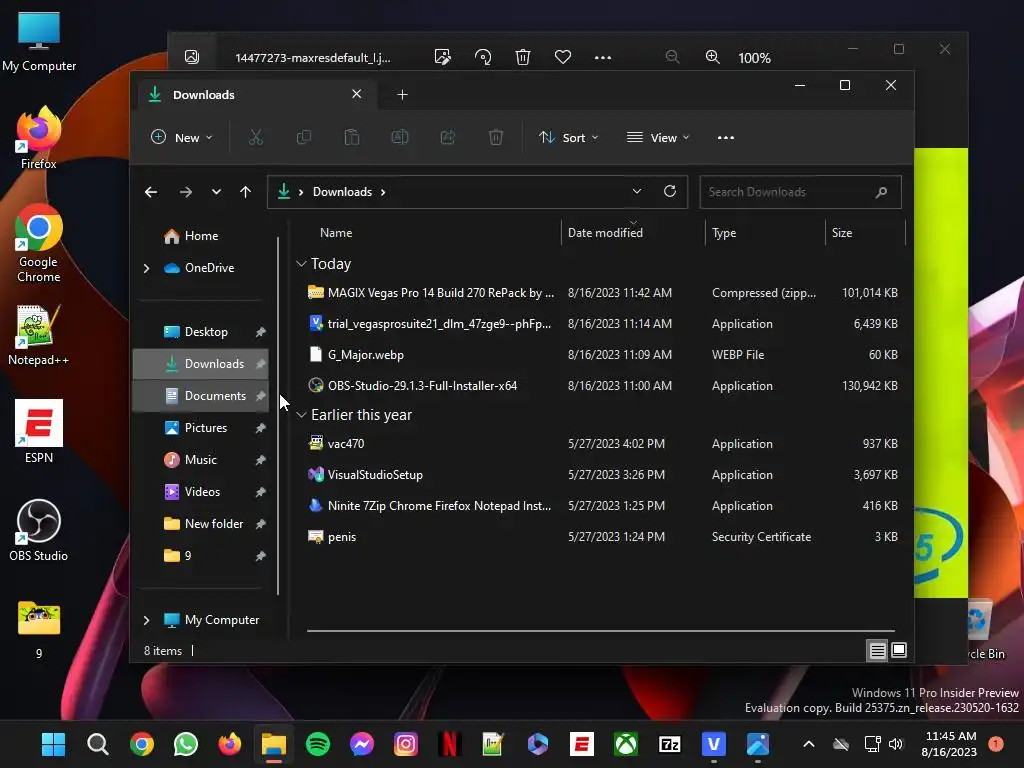Open the New dropdown menu
Screen dimensions: 1024x768
tap(182, 137)
